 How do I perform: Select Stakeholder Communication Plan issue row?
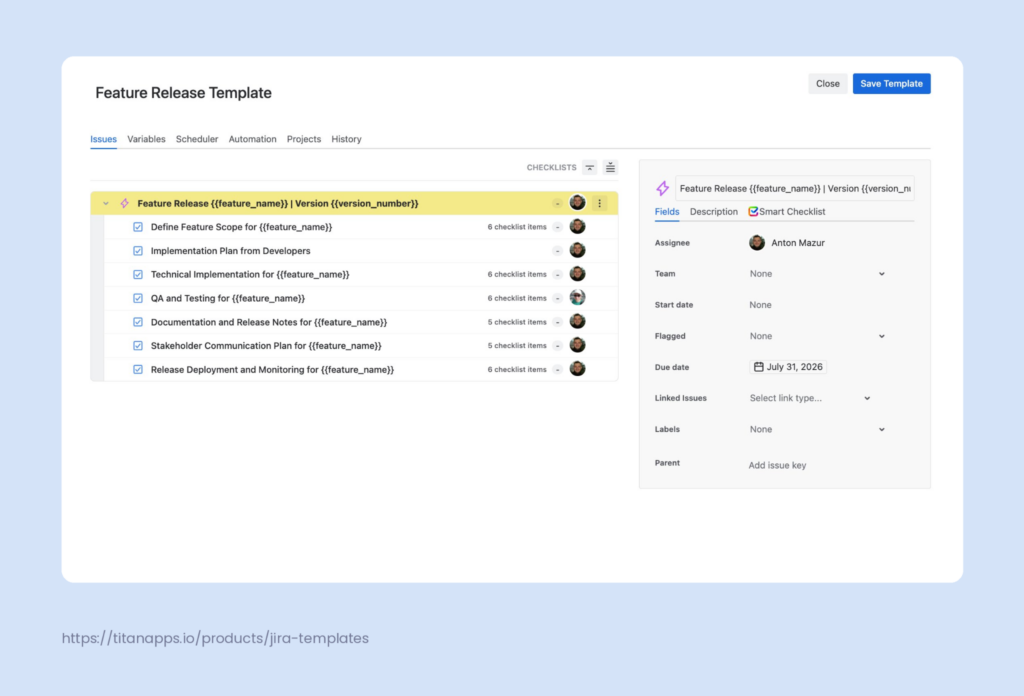coord(360,346)
